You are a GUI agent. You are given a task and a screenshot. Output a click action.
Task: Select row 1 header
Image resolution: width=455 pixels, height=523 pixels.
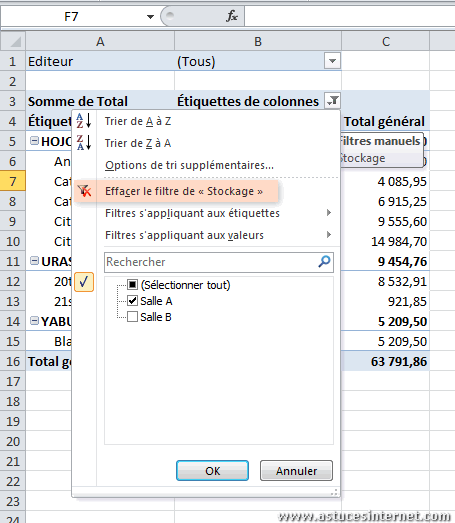(x=13, y=61)
